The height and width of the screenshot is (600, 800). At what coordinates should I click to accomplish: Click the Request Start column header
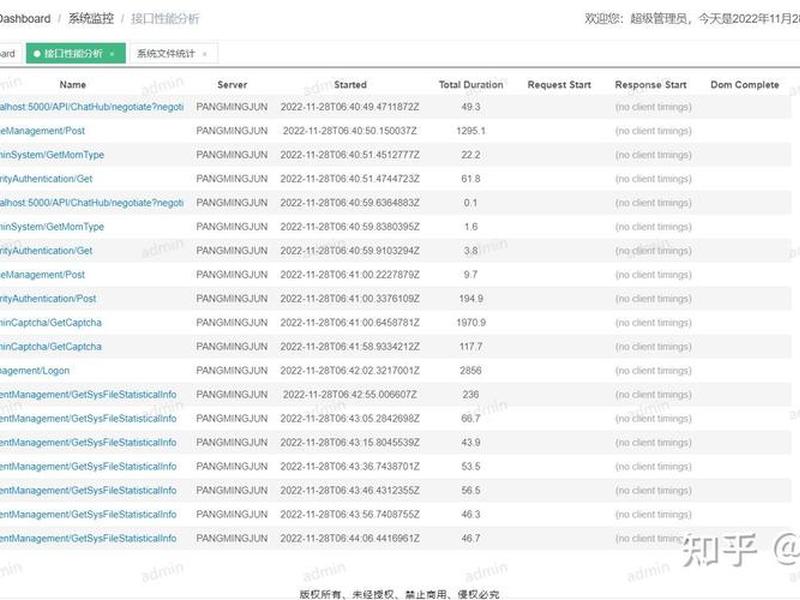click(x=559, y=85)
